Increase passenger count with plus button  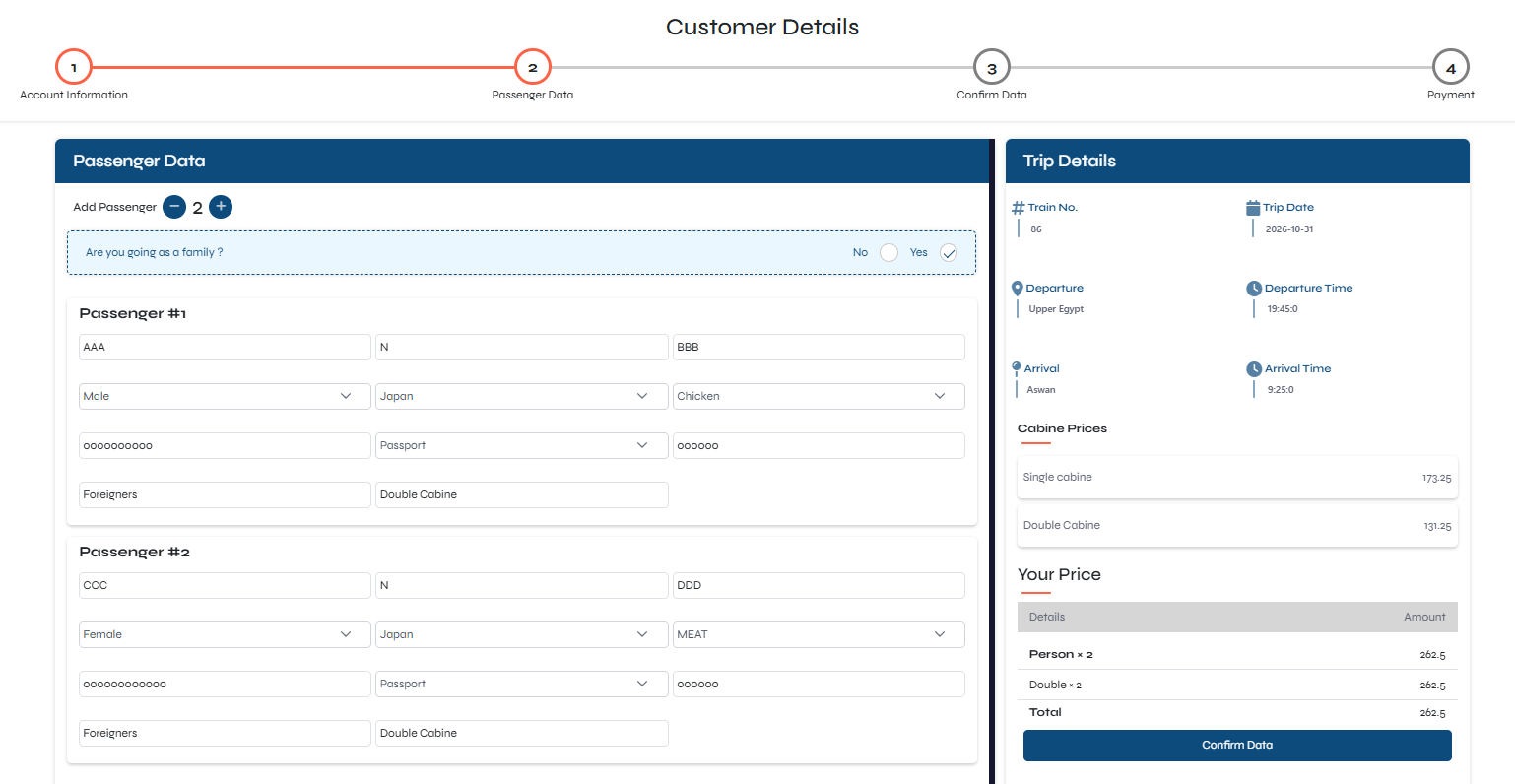(x=221, y=207)
